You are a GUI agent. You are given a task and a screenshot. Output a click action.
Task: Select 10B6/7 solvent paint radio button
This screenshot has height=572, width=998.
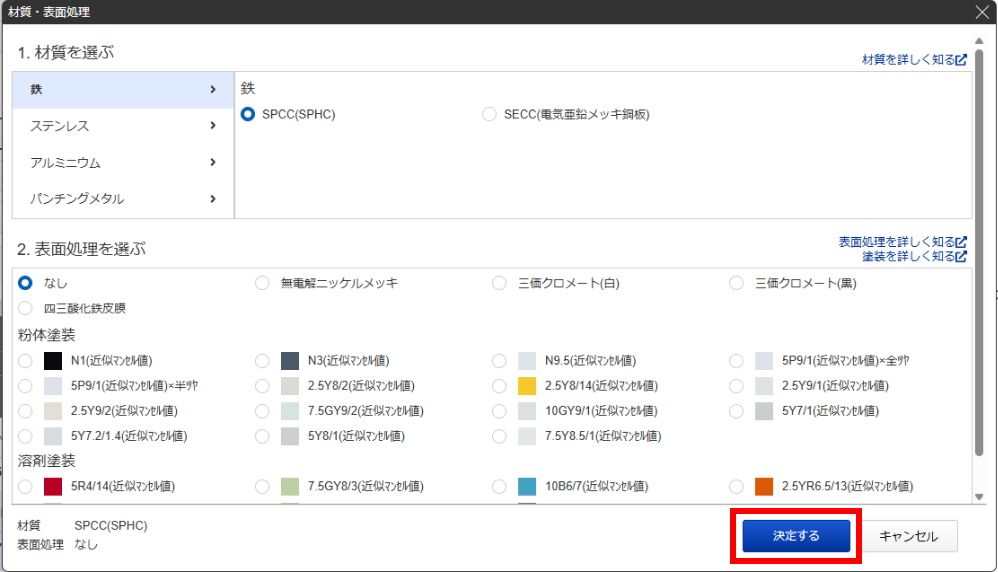coord(500,487)
